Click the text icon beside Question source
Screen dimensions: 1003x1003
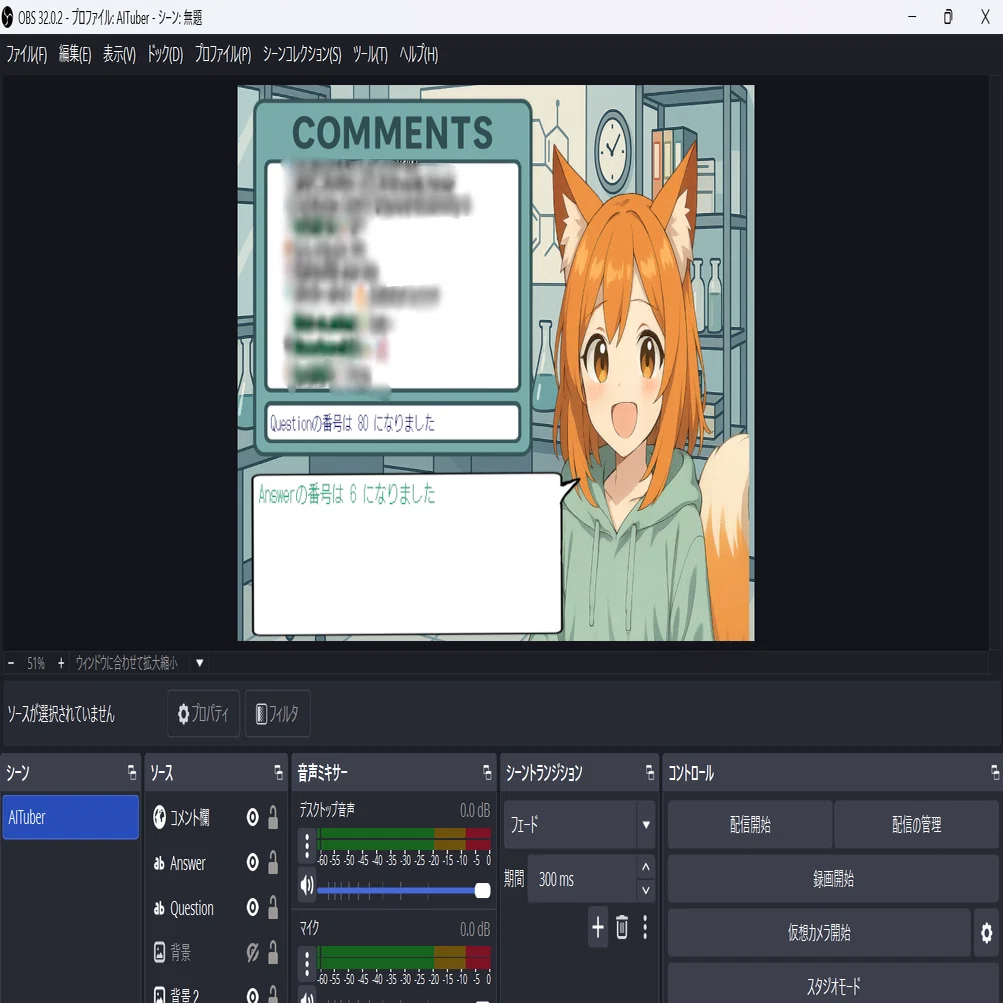coord(159,908)
